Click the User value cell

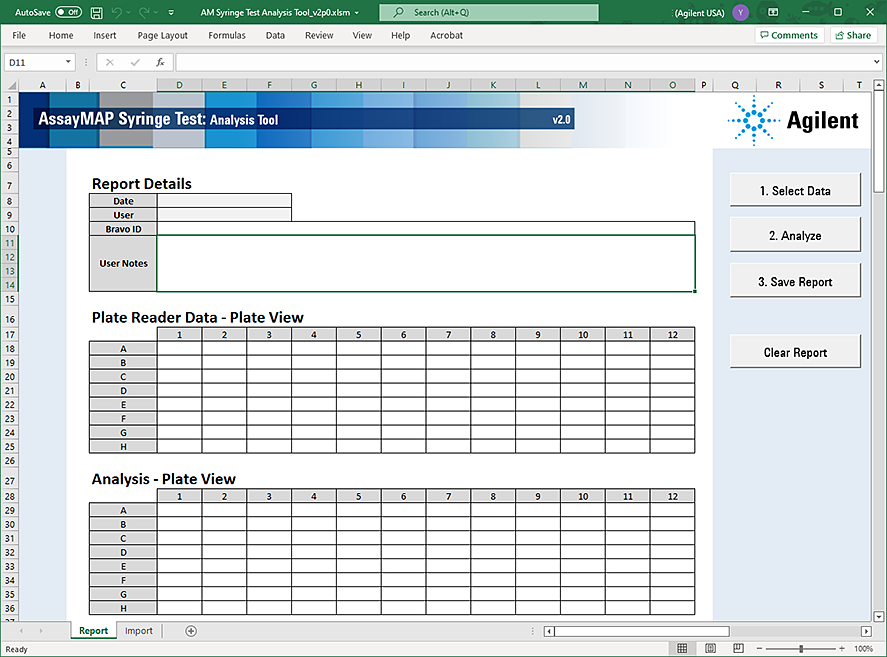tap(224, 215)
